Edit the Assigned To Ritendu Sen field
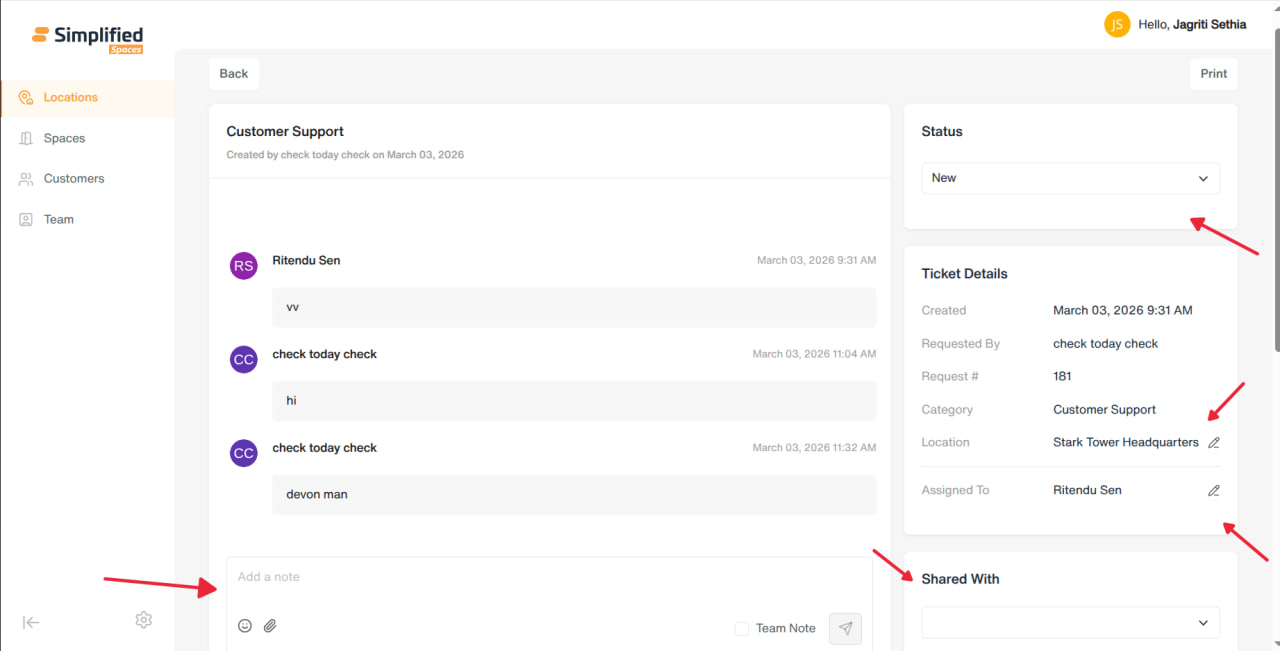Screen dimensions: 1280x651 point(1214,491)
